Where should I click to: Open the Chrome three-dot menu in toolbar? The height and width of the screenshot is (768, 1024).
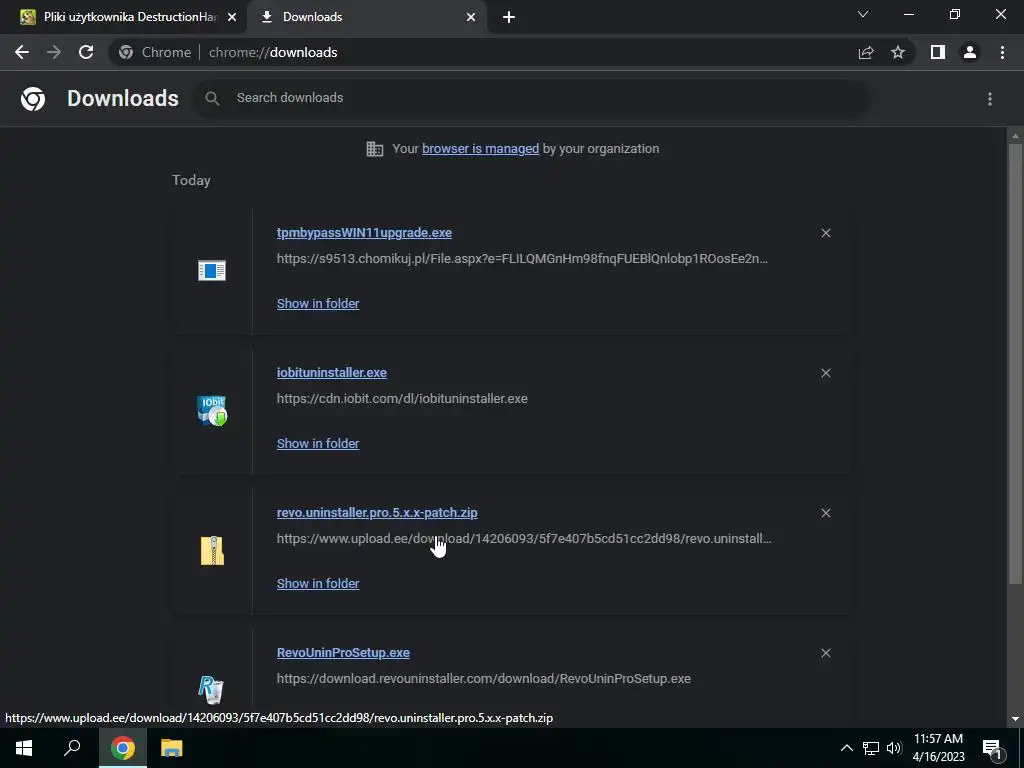pyautogui.click(x=1002, y=52)
